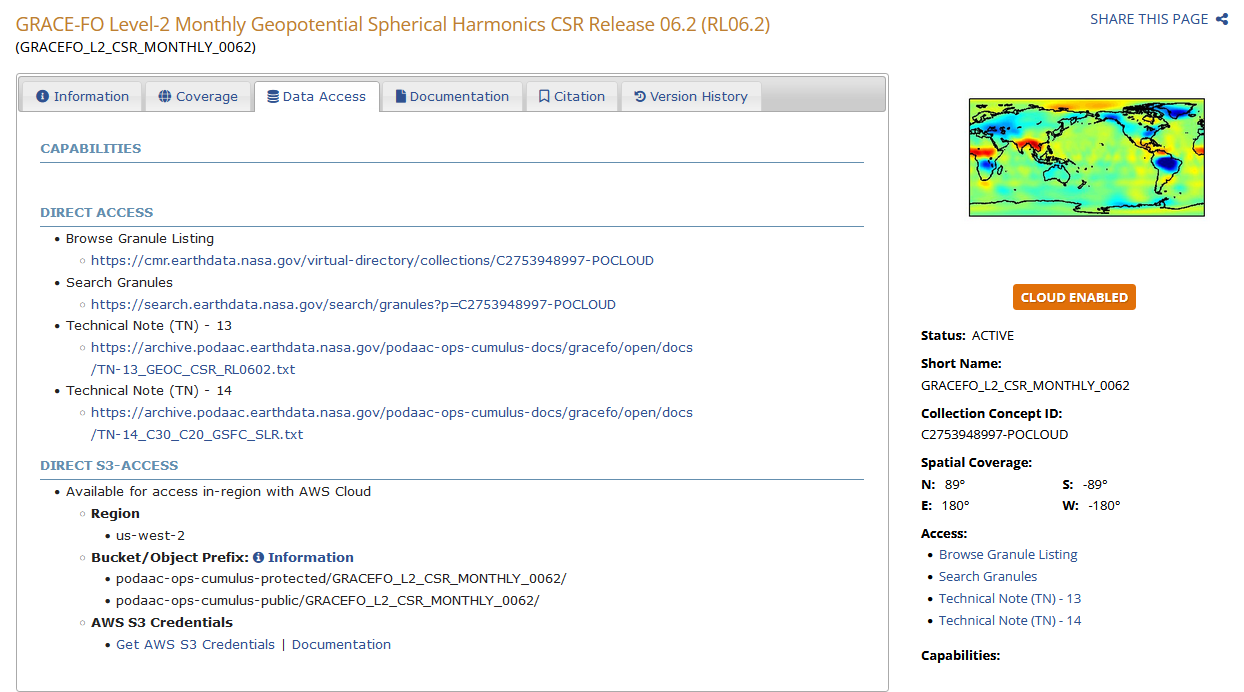1244x692 pixels.
Task: Open the S3 credentials Documentation link
Action: click(341, 645)
